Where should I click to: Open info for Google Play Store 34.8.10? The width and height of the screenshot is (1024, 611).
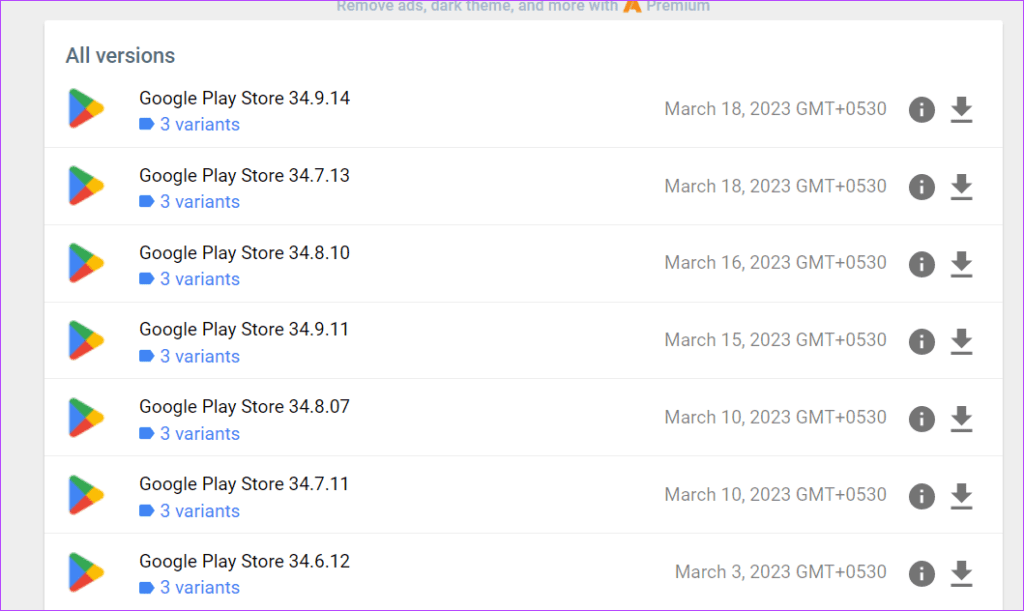pyautogui.click(x=921, y=264)
